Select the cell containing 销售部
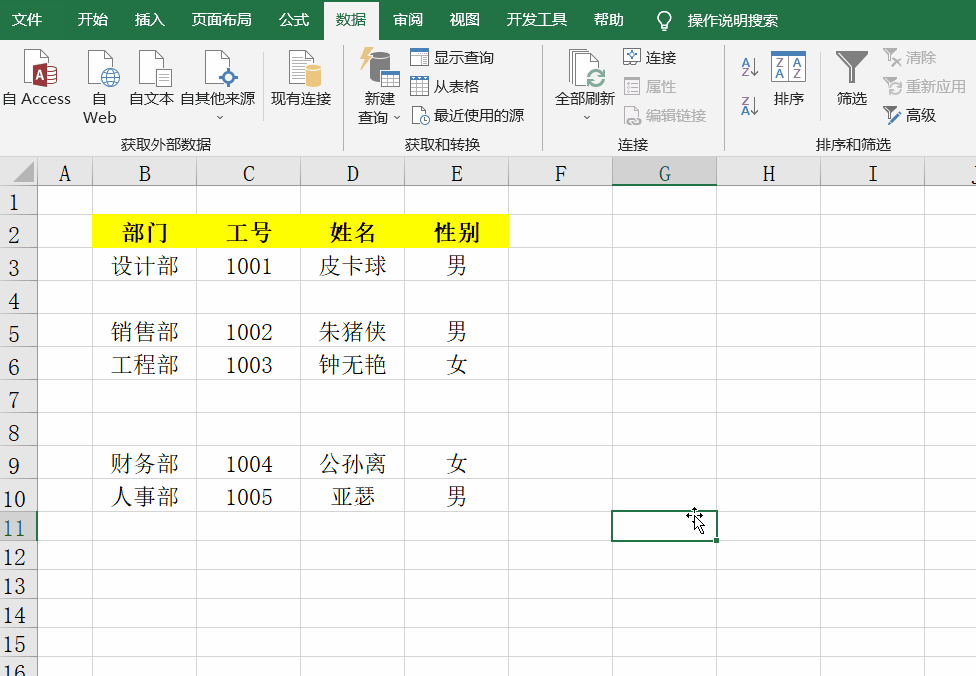 click(144, 331)
